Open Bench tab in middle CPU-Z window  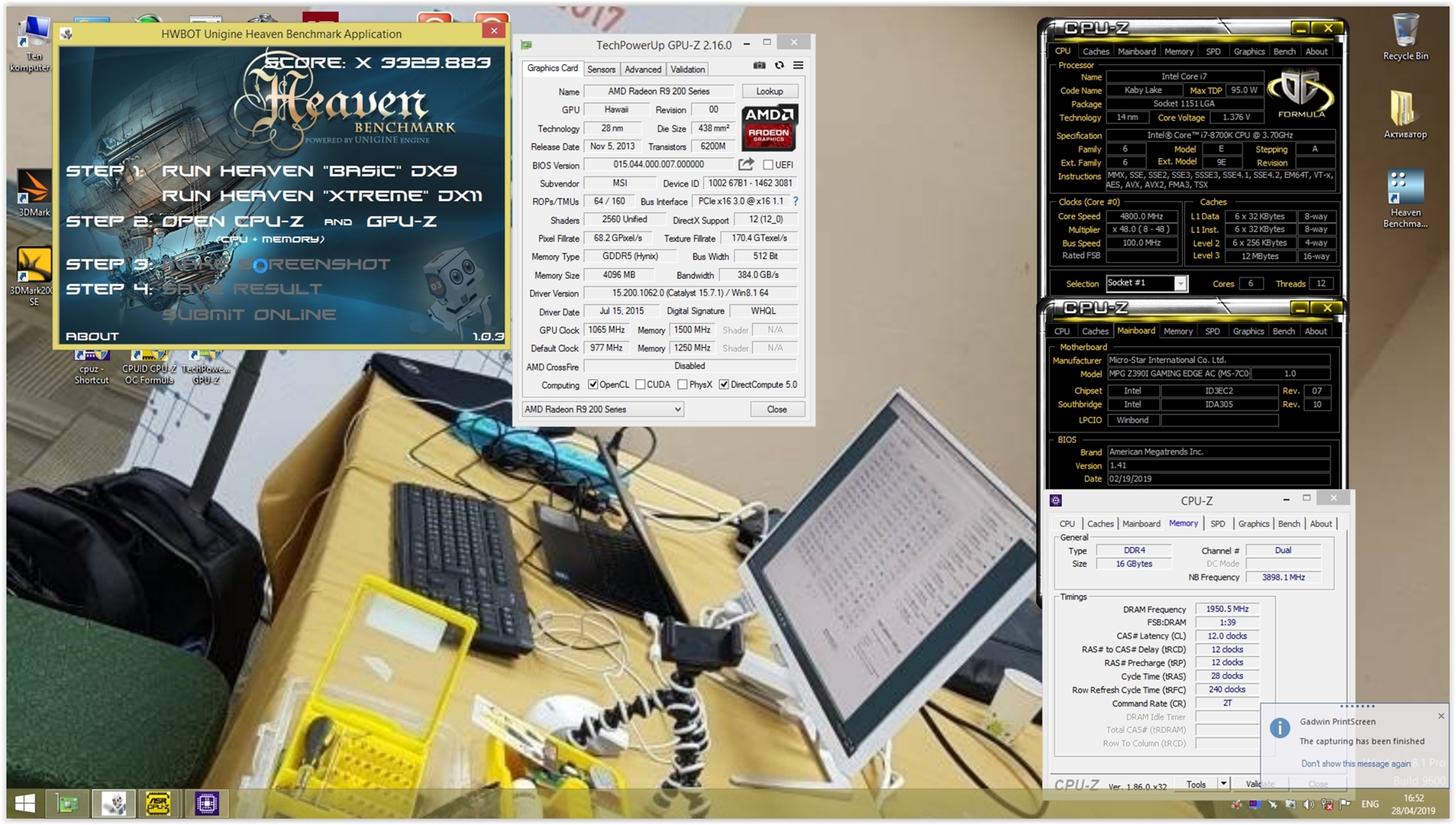1283,332
